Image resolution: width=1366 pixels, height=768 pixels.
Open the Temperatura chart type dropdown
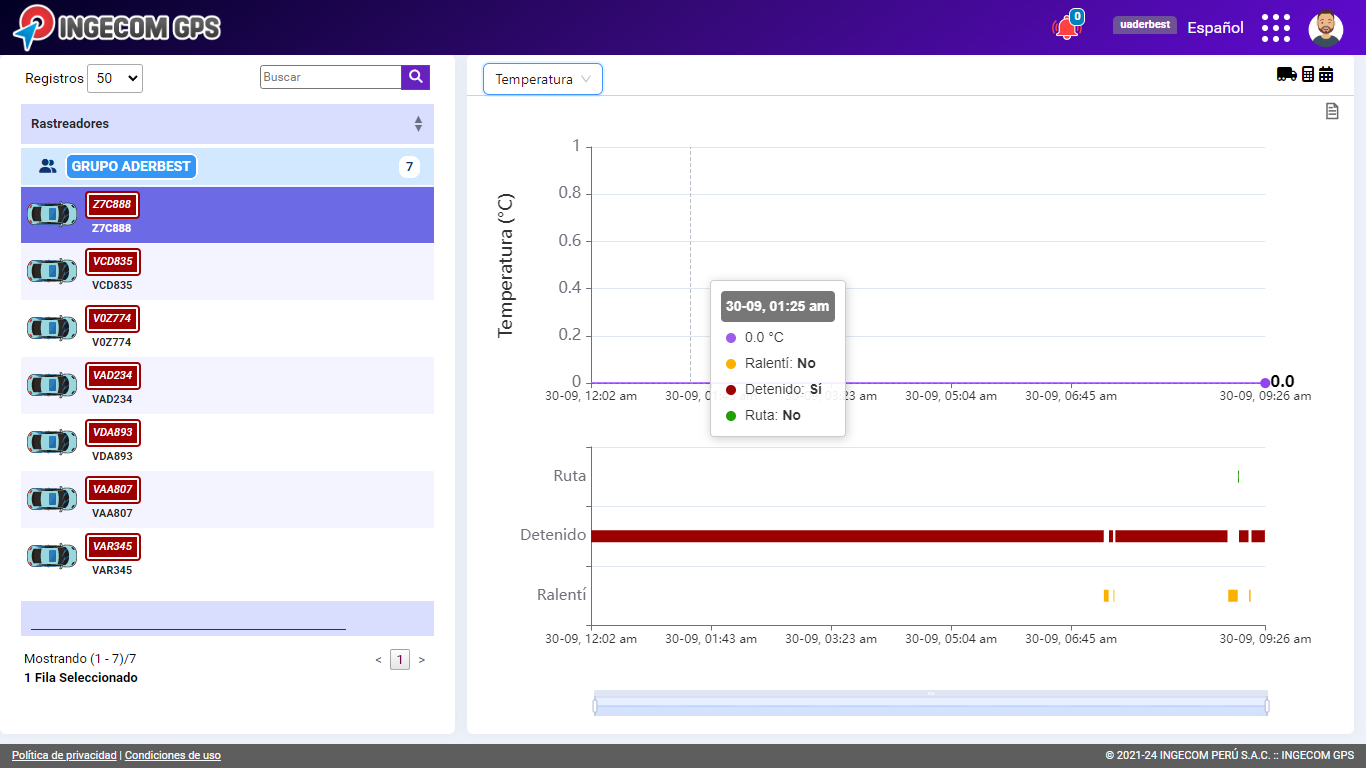(x=543, y=79)
